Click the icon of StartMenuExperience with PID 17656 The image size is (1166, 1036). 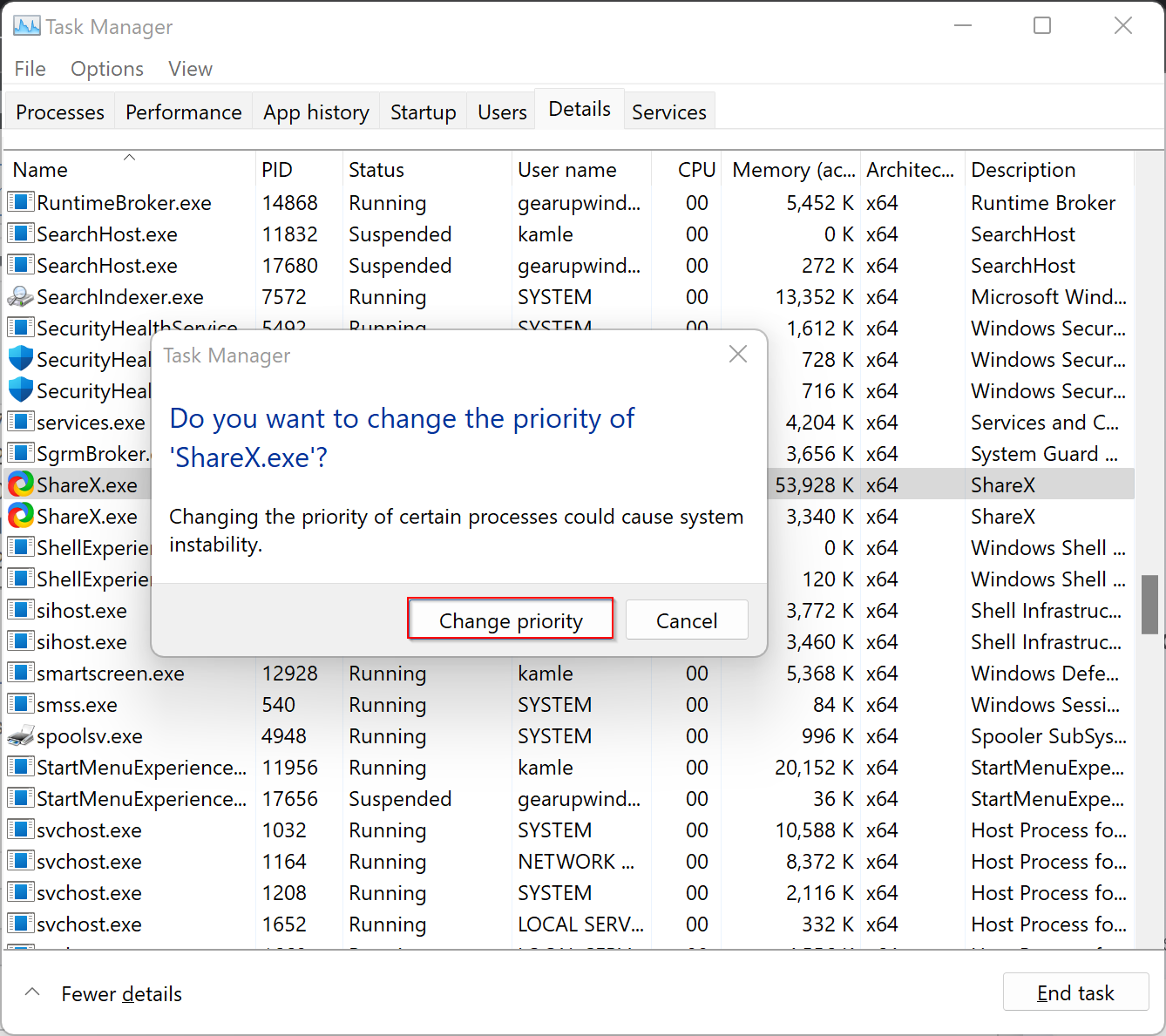point(21,798)
